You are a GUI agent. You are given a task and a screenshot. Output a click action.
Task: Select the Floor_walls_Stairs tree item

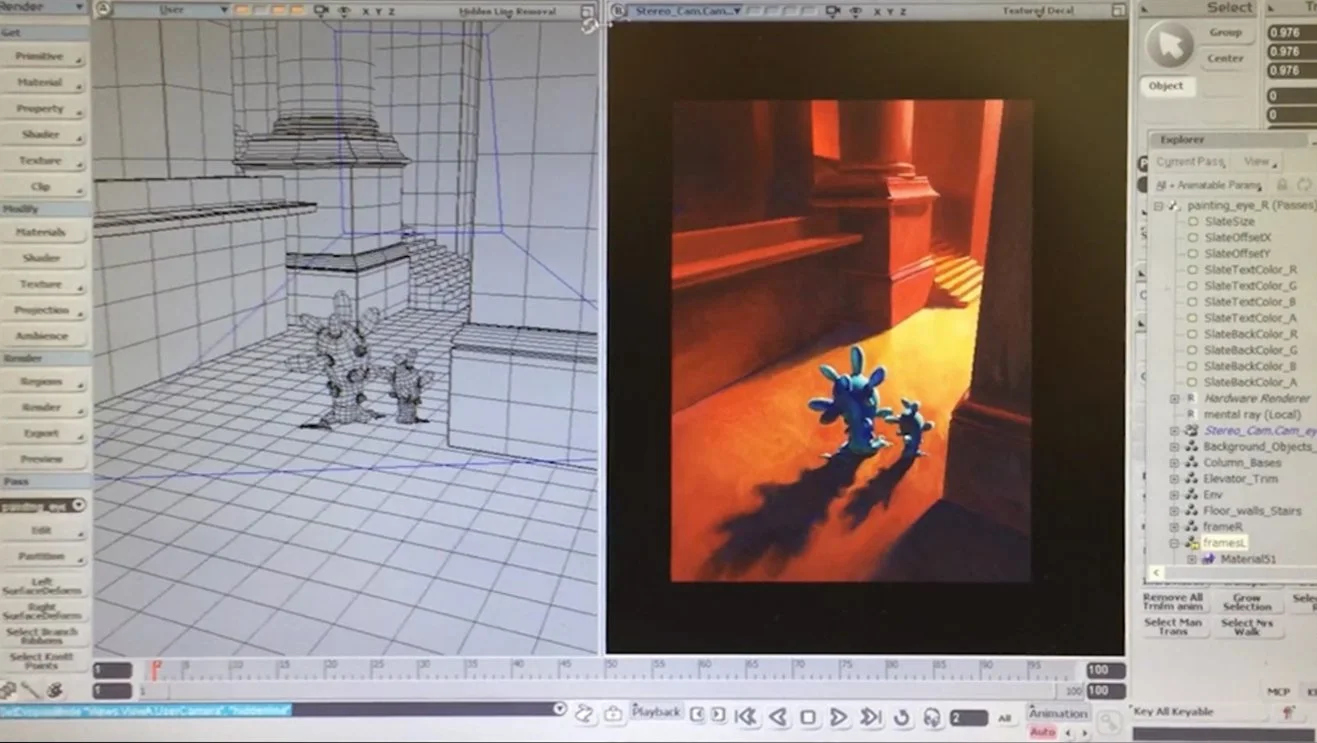[x=1252, y=511]
